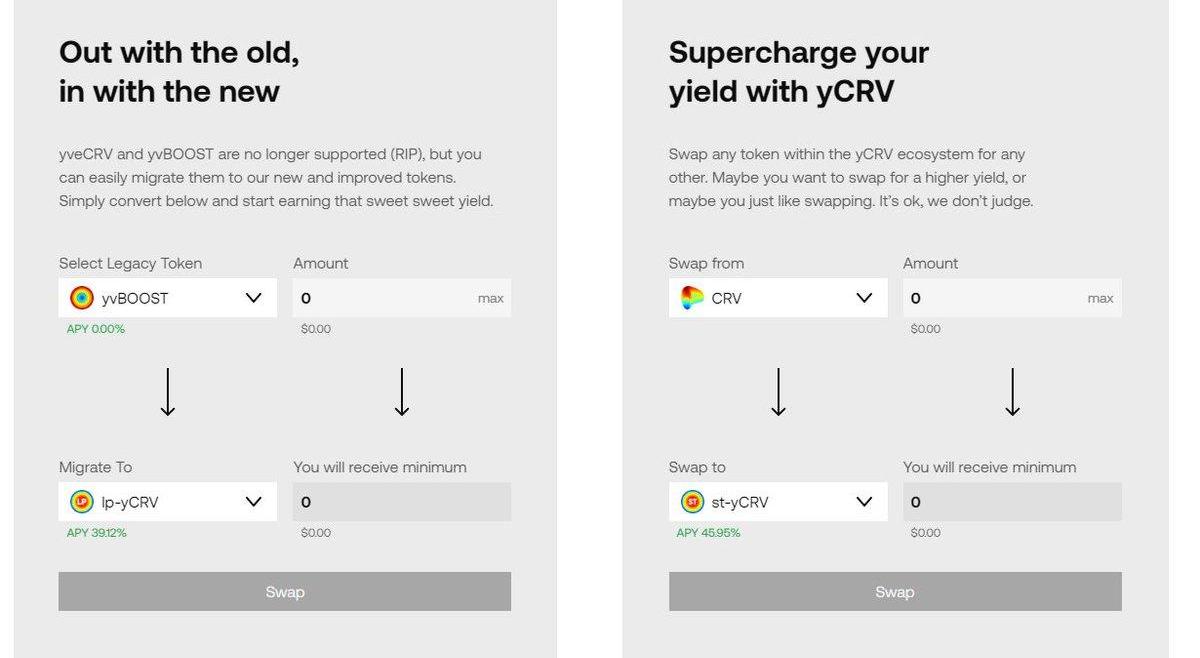The height and width of the screenshot is (658, 1200).
Task: Click the CRV token icon
Action: (692, 298)
